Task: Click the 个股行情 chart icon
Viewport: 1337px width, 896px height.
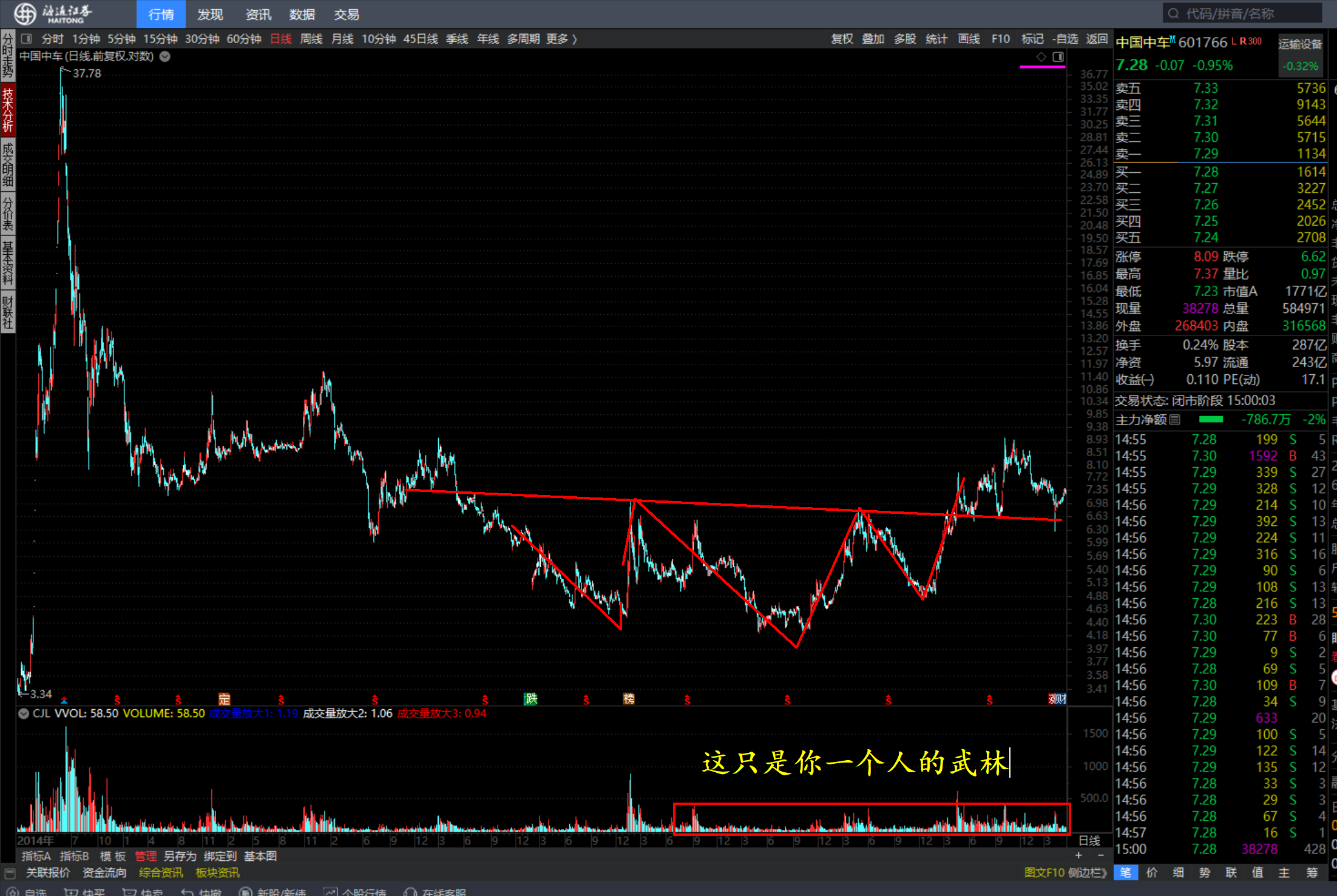Action: (x=331, y=892)
